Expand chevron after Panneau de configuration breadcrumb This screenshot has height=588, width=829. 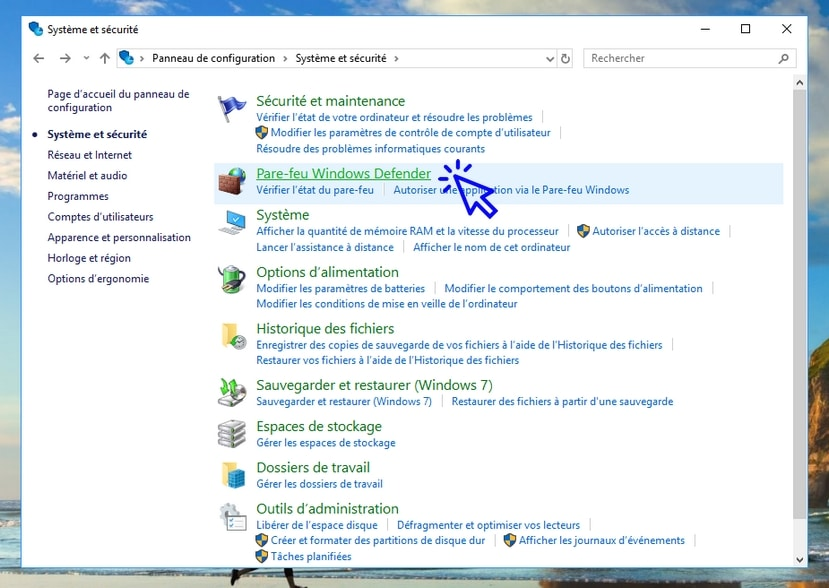[285, 58]
